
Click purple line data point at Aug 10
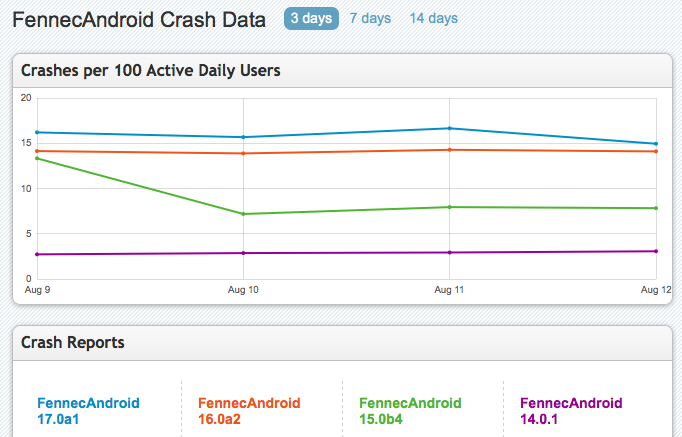tap(244, 253)
